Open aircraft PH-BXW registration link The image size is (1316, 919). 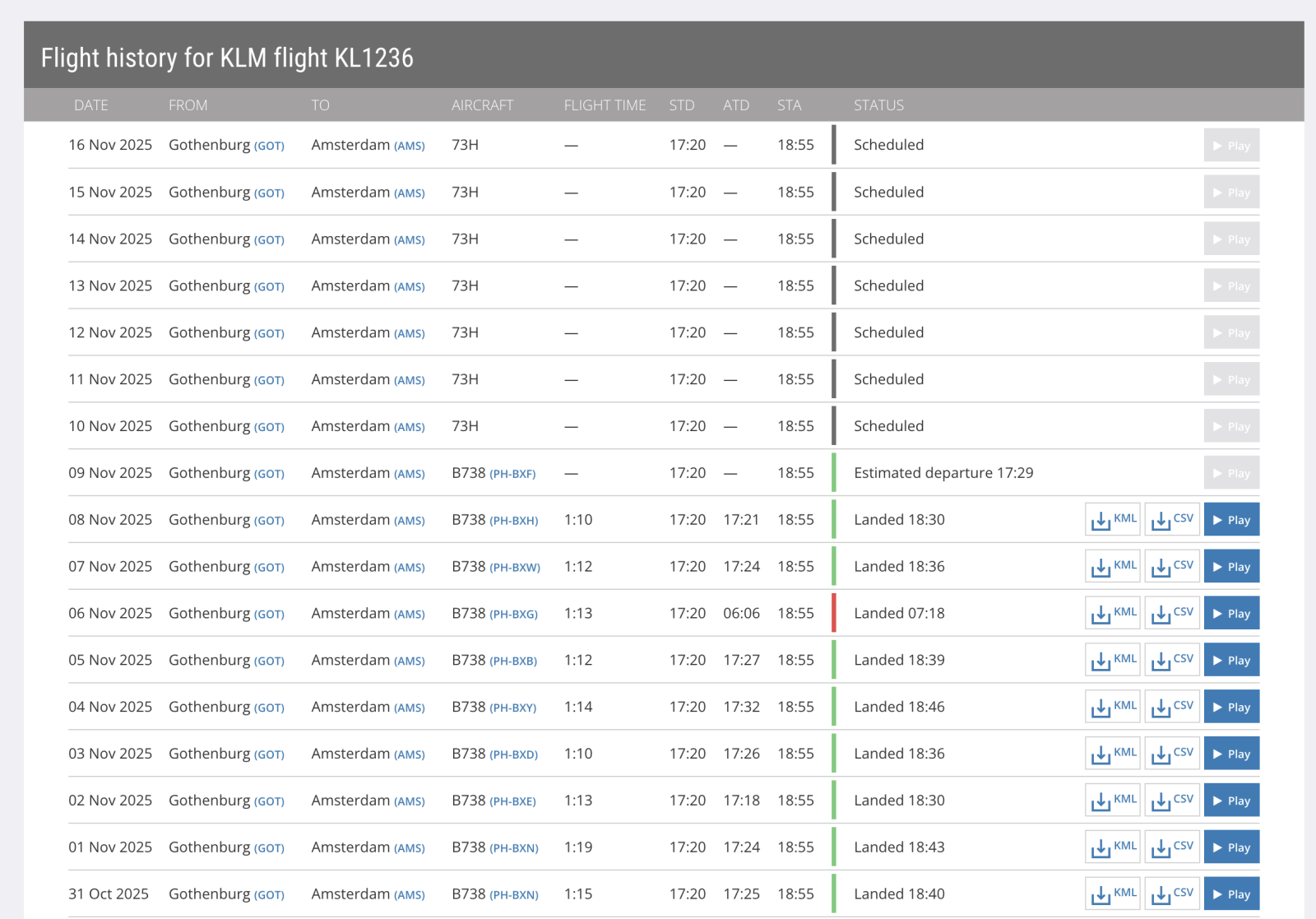[x=515, y=568]
